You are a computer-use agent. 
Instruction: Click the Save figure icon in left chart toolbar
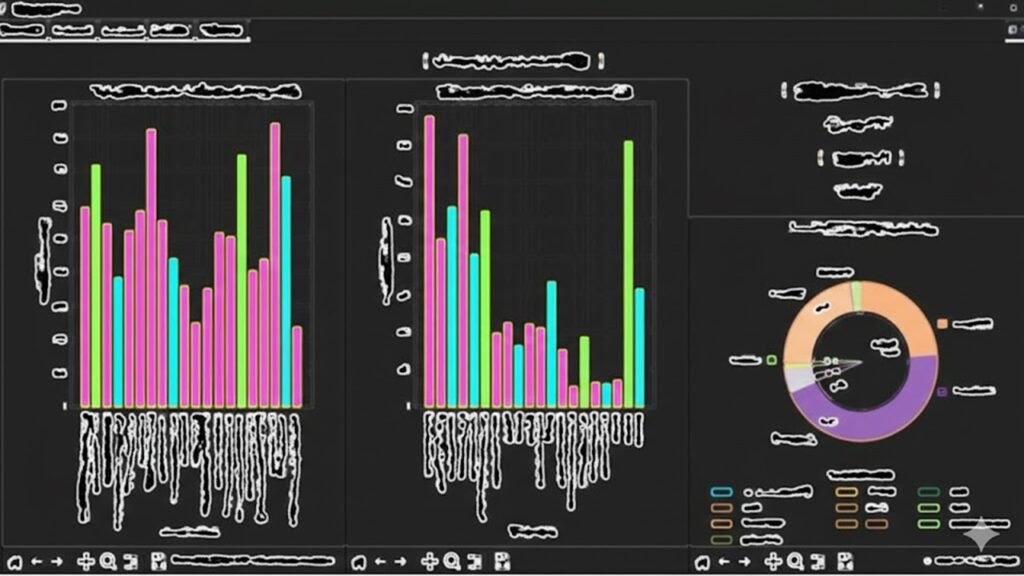click(x=159, y=562)
